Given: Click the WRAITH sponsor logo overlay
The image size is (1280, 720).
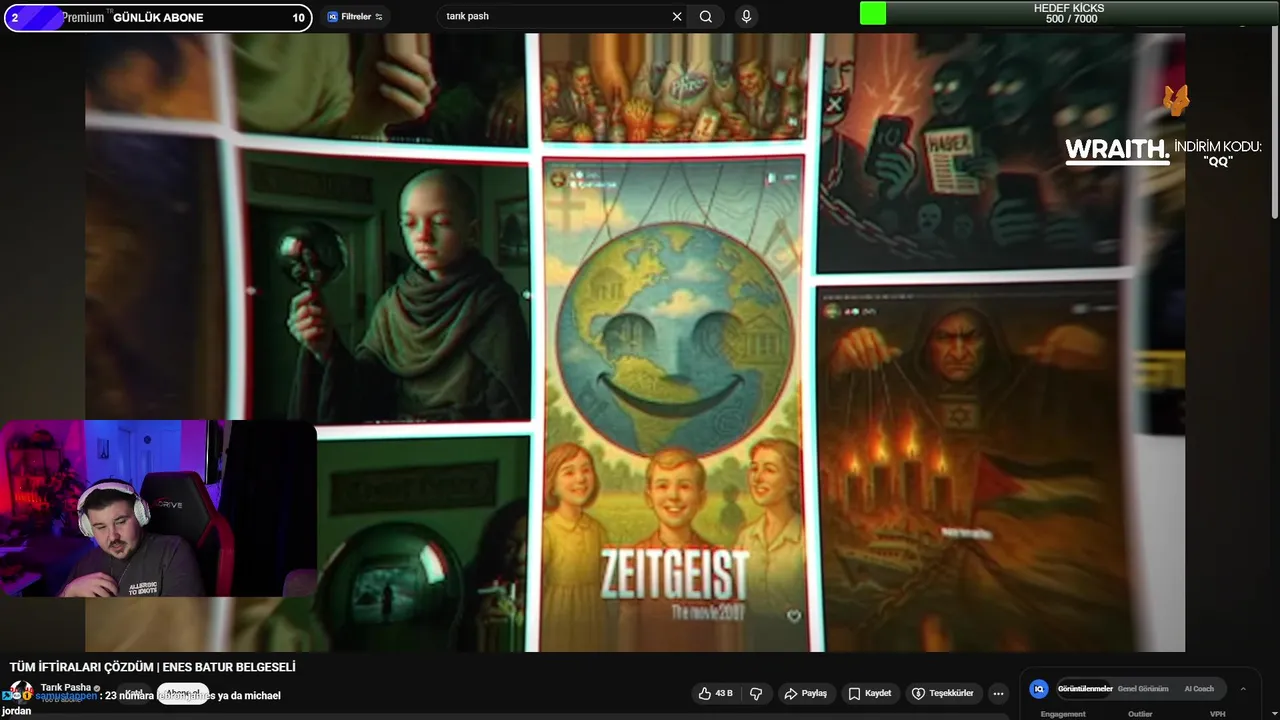Looking at the screenshot, I should click(1117, 150).
